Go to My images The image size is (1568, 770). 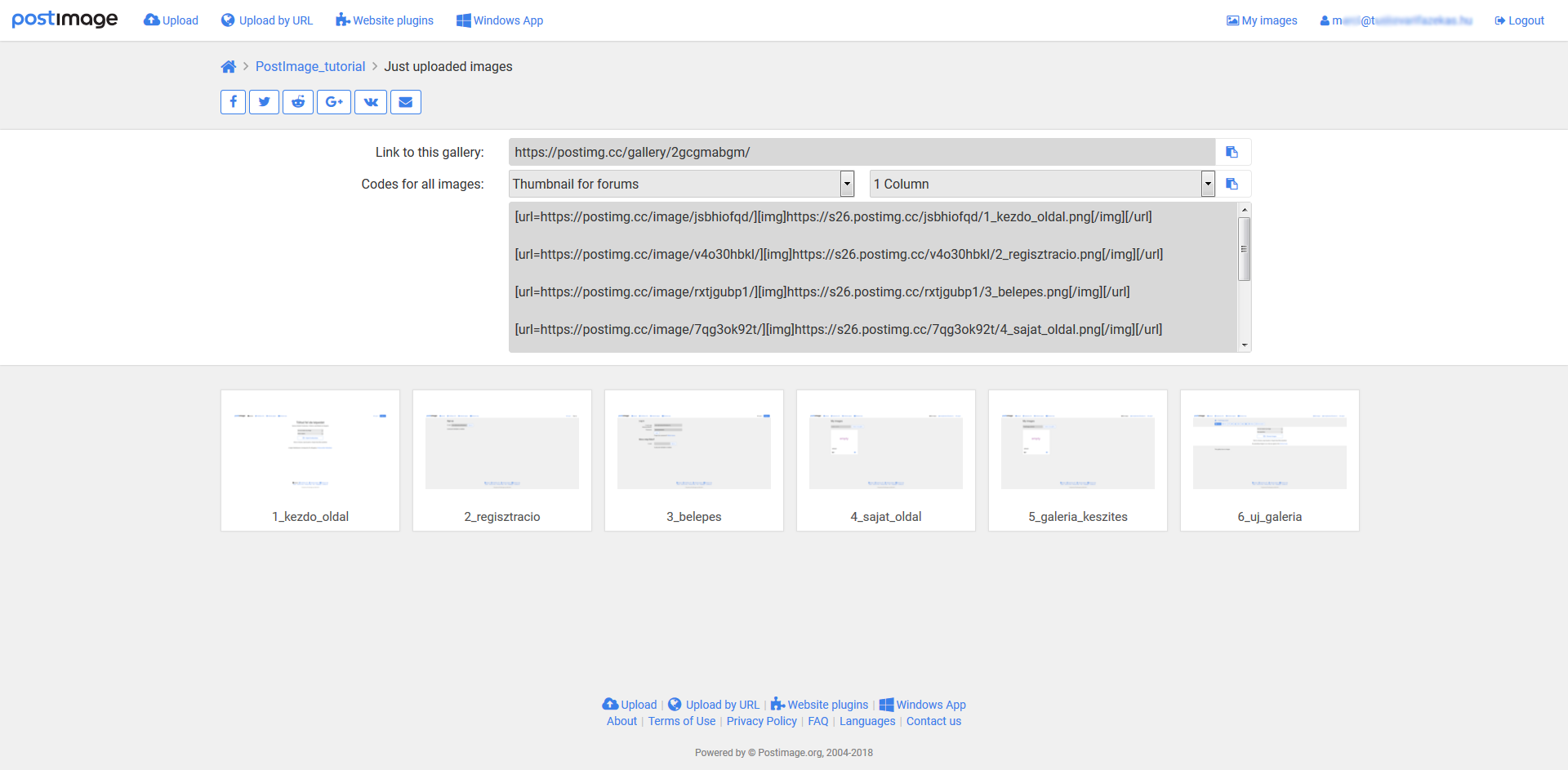tap(1262, 20)
